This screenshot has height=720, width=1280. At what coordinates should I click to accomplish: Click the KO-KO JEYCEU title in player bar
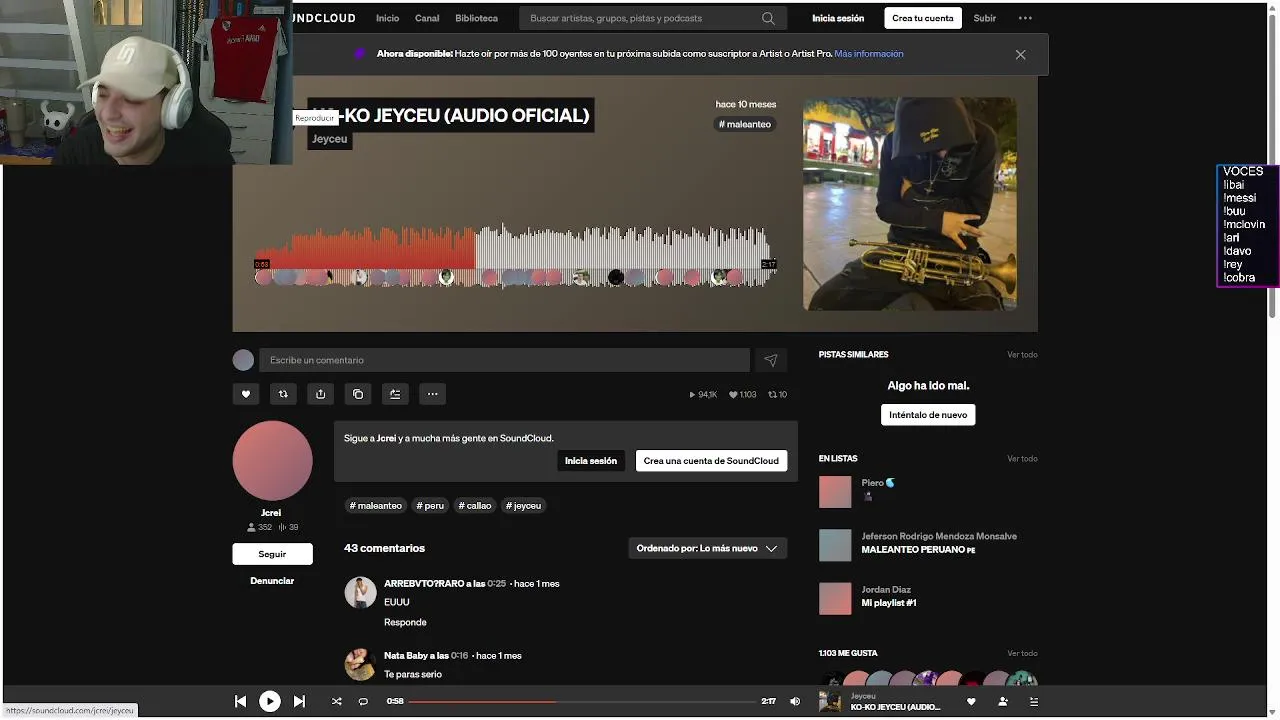(895, 707)
